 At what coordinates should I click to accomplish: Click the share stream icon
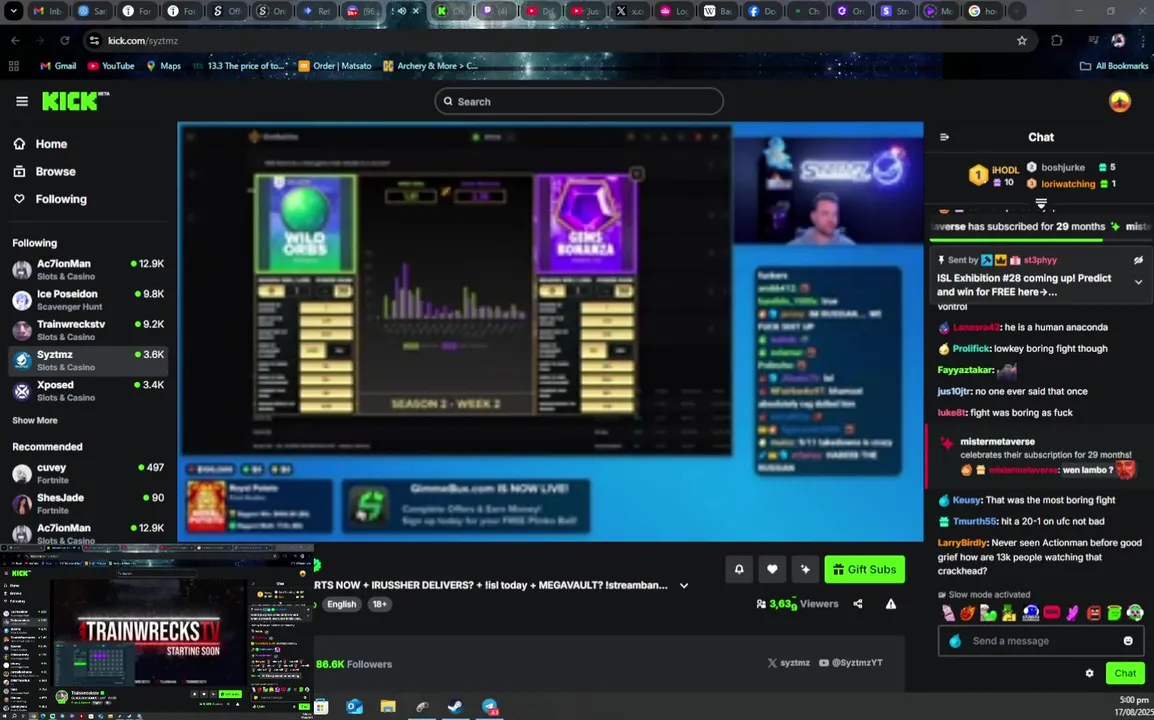click(x=857, y=604)
